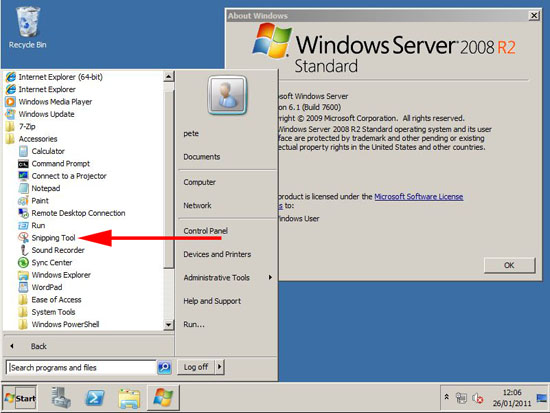
Task: Open Notepad from its icon
Action: coord(24,188)
